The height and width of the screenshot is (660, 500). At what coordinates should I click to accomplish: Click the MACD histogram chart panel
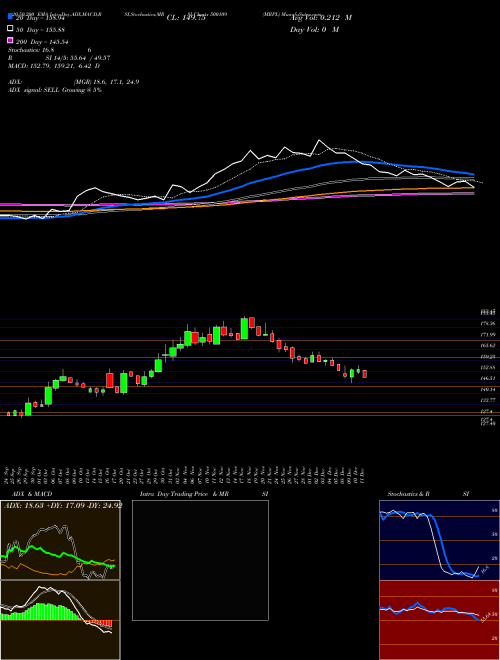click(60, 620)
